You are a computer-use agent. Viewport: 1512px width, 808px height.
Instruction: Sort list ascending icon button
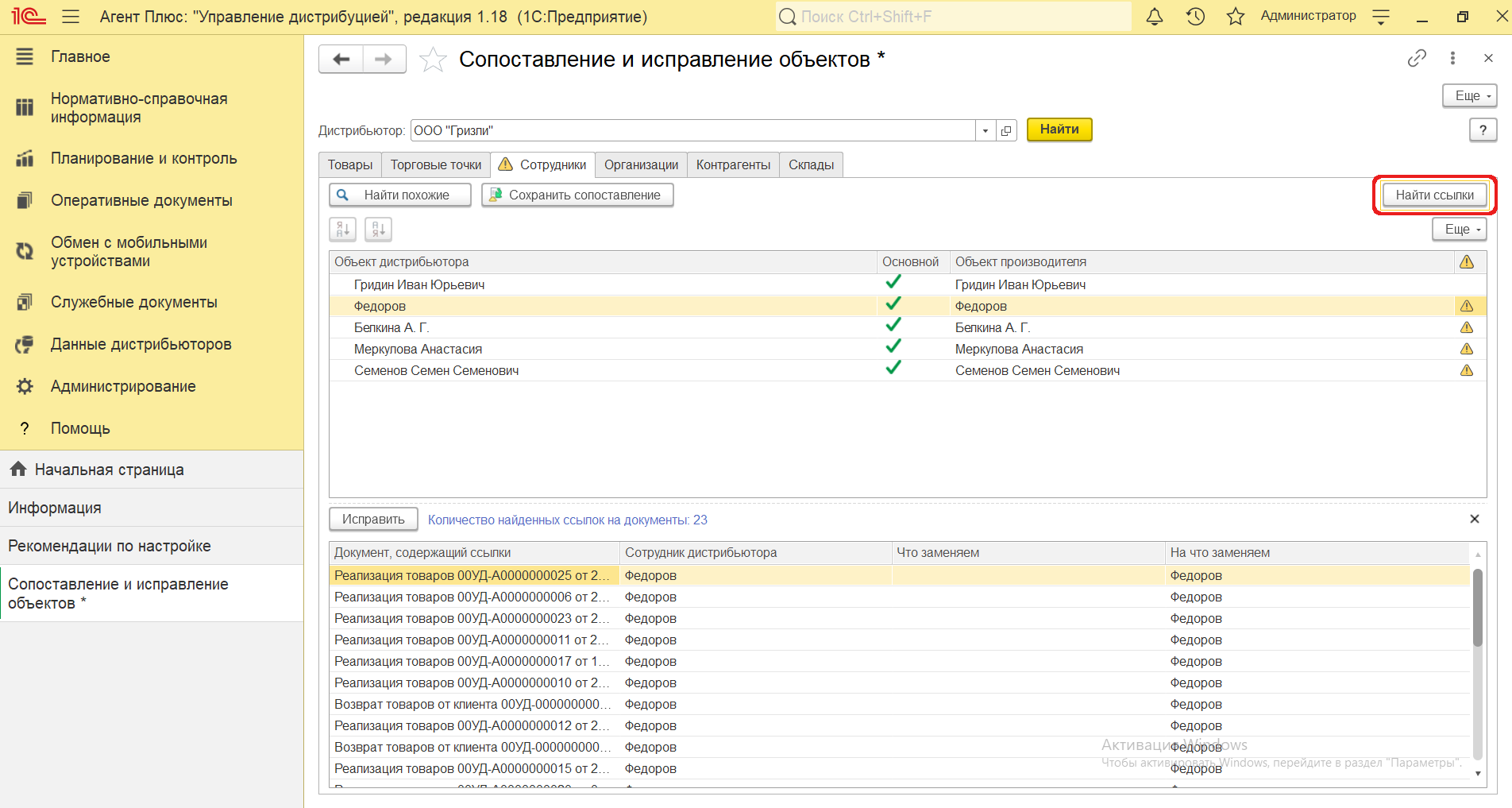[343, 230]
